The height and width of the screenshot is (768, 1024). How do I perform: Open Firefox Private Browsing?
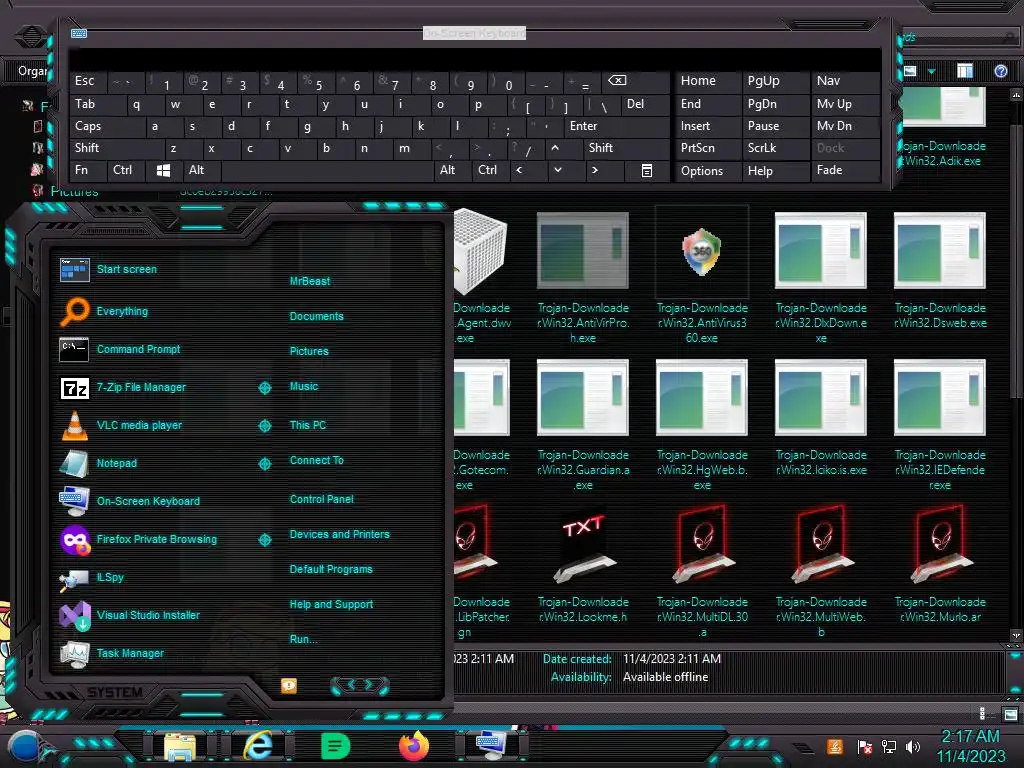pos(138,539)
